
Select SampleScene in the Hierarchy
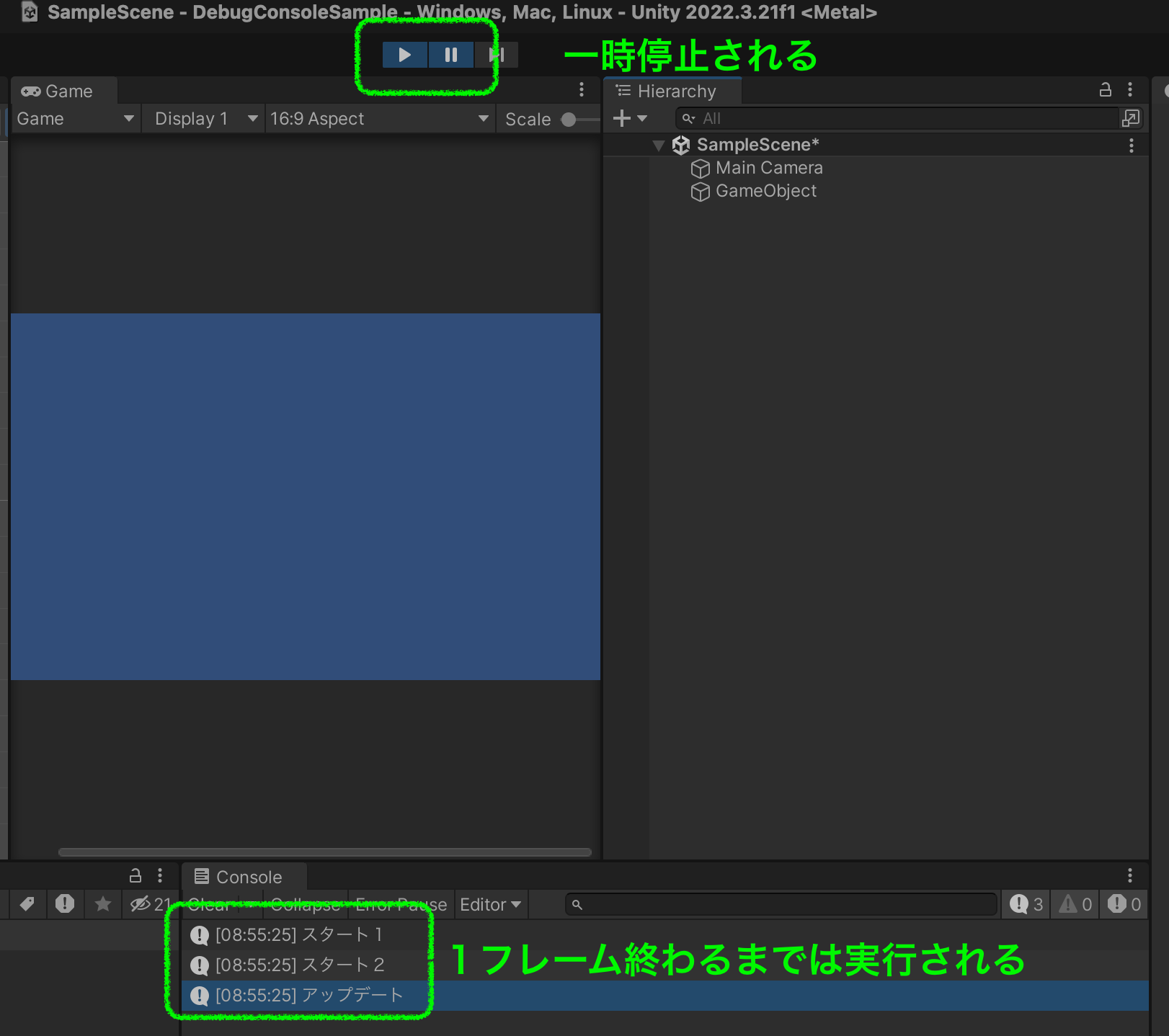click(757, 145)
